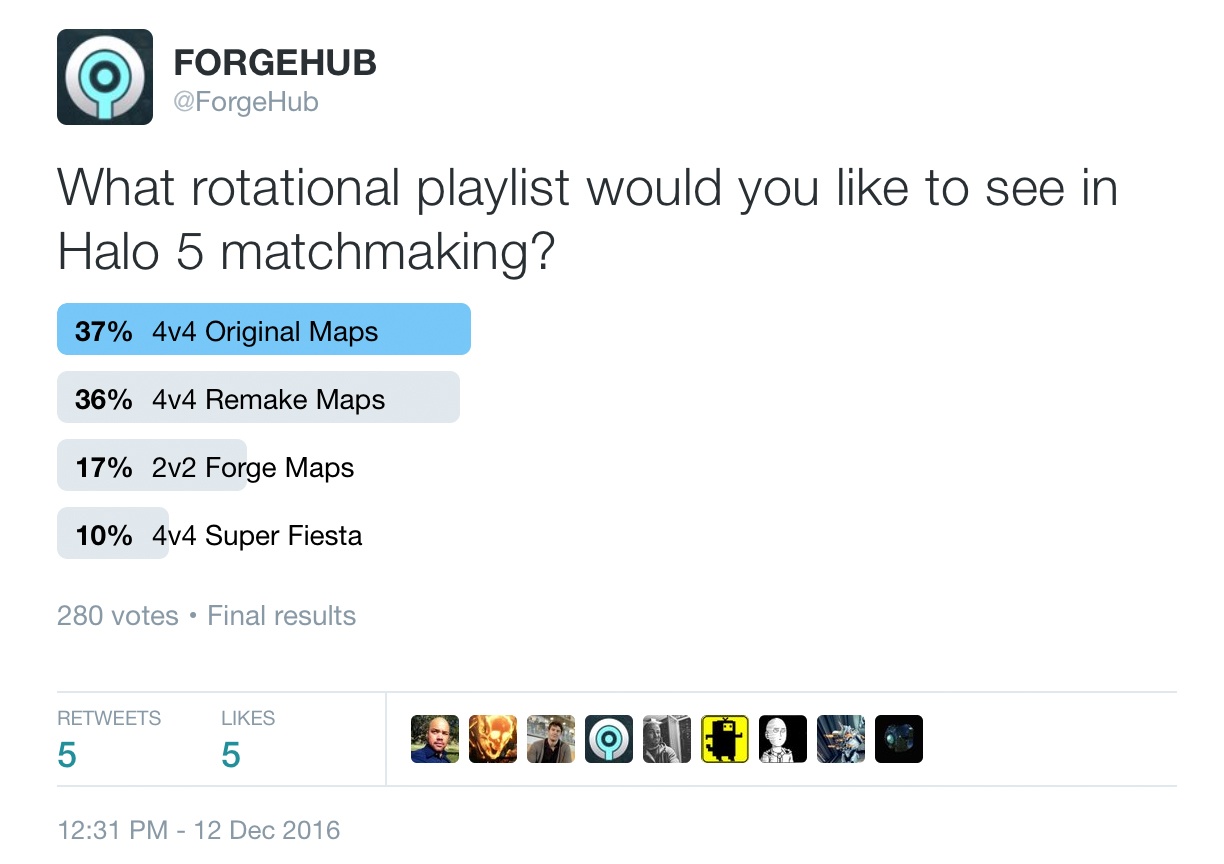Open the dark orb avatar
This screenshot has width=1224, height=864.
pos(899,739)
